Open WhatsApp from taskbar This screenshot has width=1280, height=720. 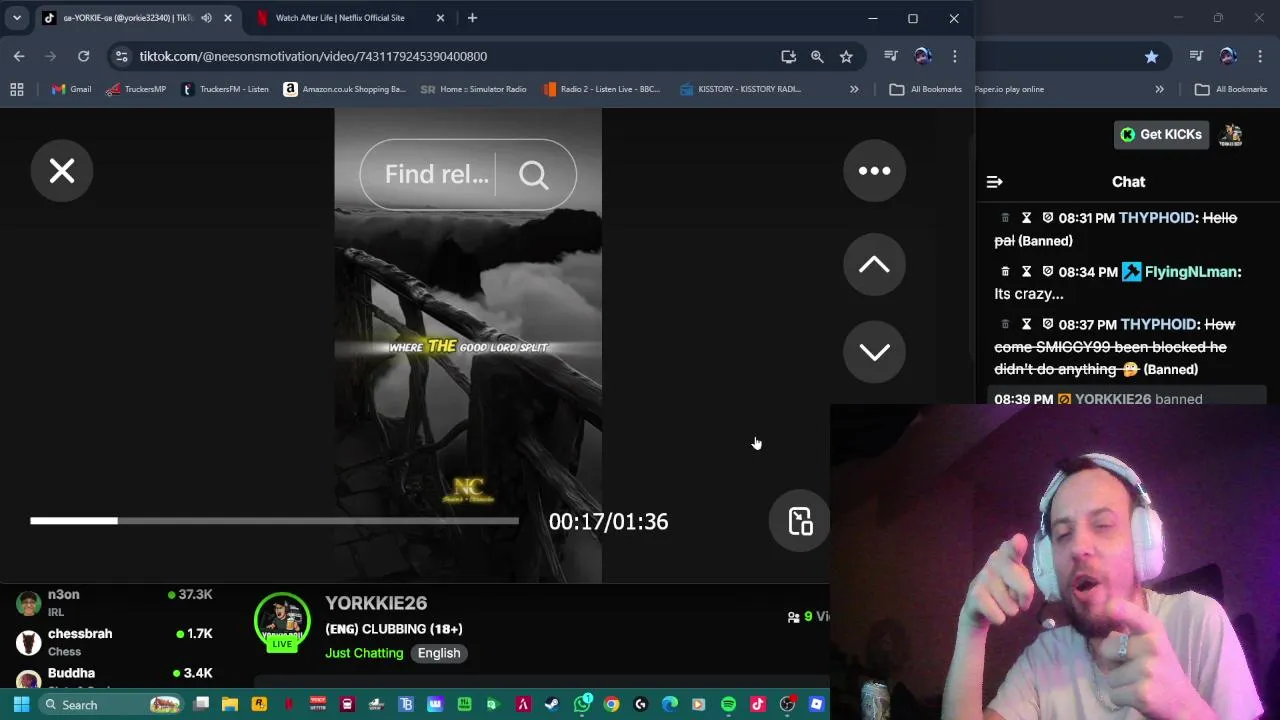click(x=582, y=705)
